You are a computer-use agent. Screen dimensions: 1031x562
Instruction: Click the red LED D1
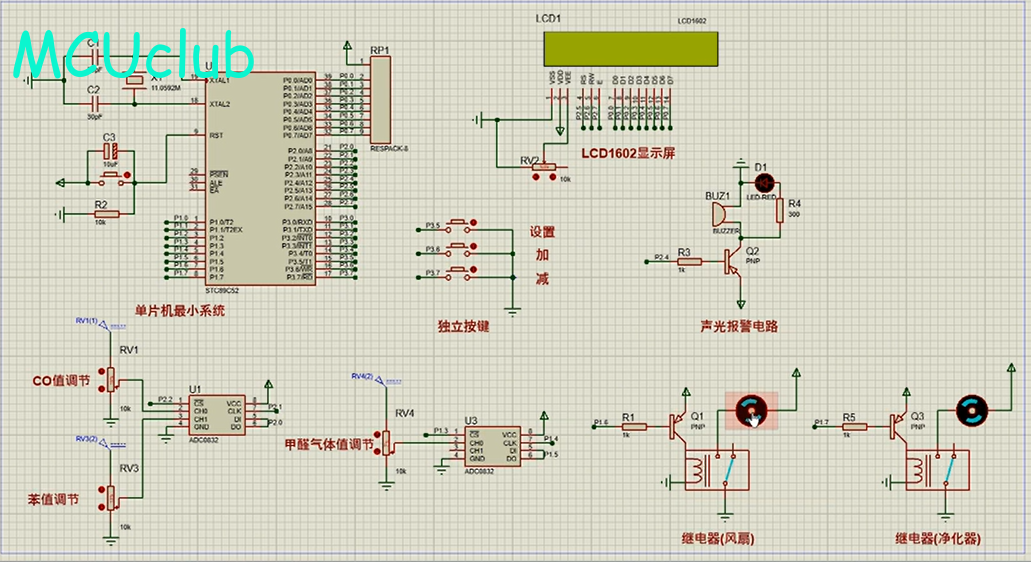point(766,183)
